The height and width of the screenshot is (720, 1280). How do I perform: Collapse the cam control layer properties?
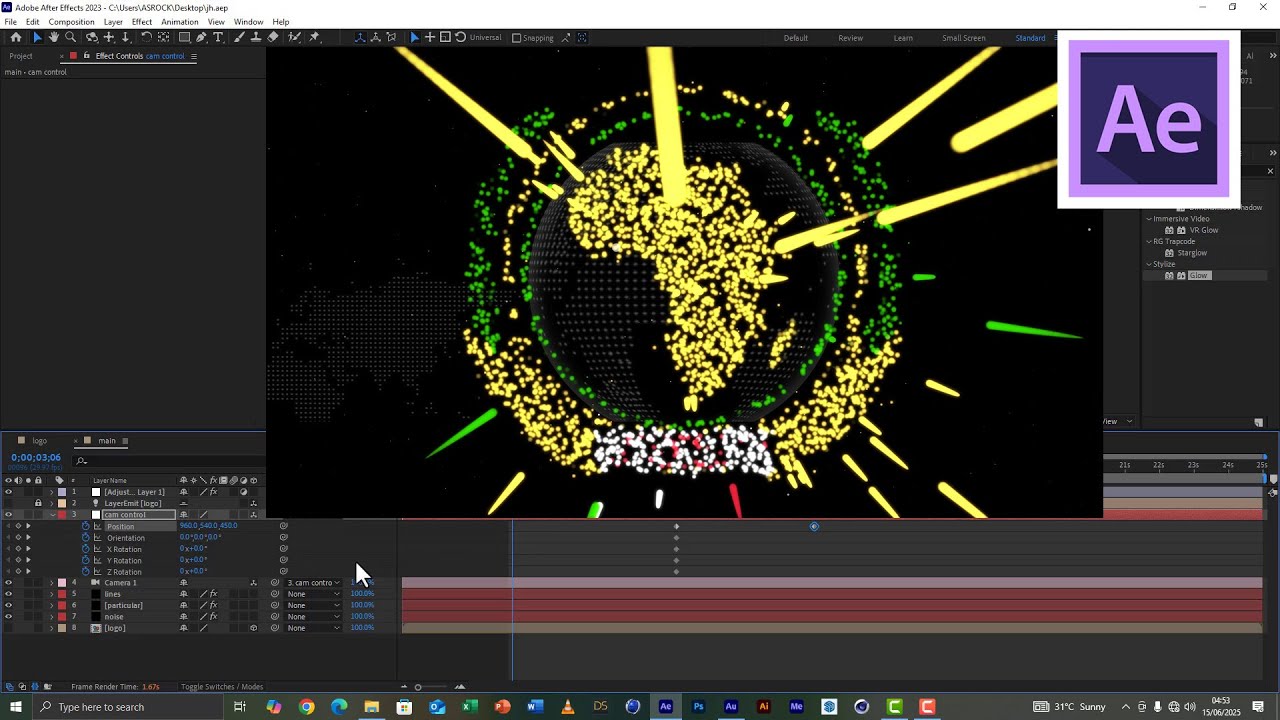tap(52, 514)
